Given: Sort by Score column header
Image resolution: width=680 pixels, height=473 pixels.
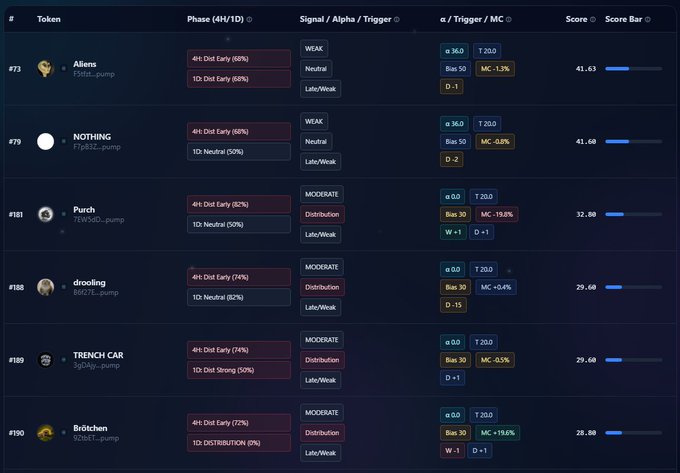Looking at the screenshot, I should tap(576, 19).
